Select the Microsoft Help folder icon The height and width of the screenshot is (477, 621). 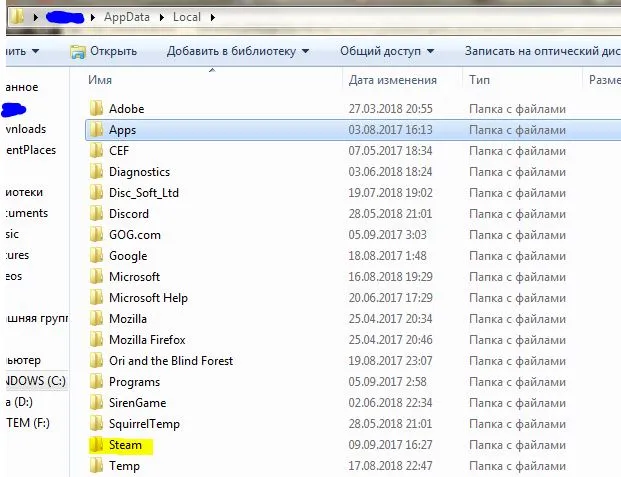point(96,298)
